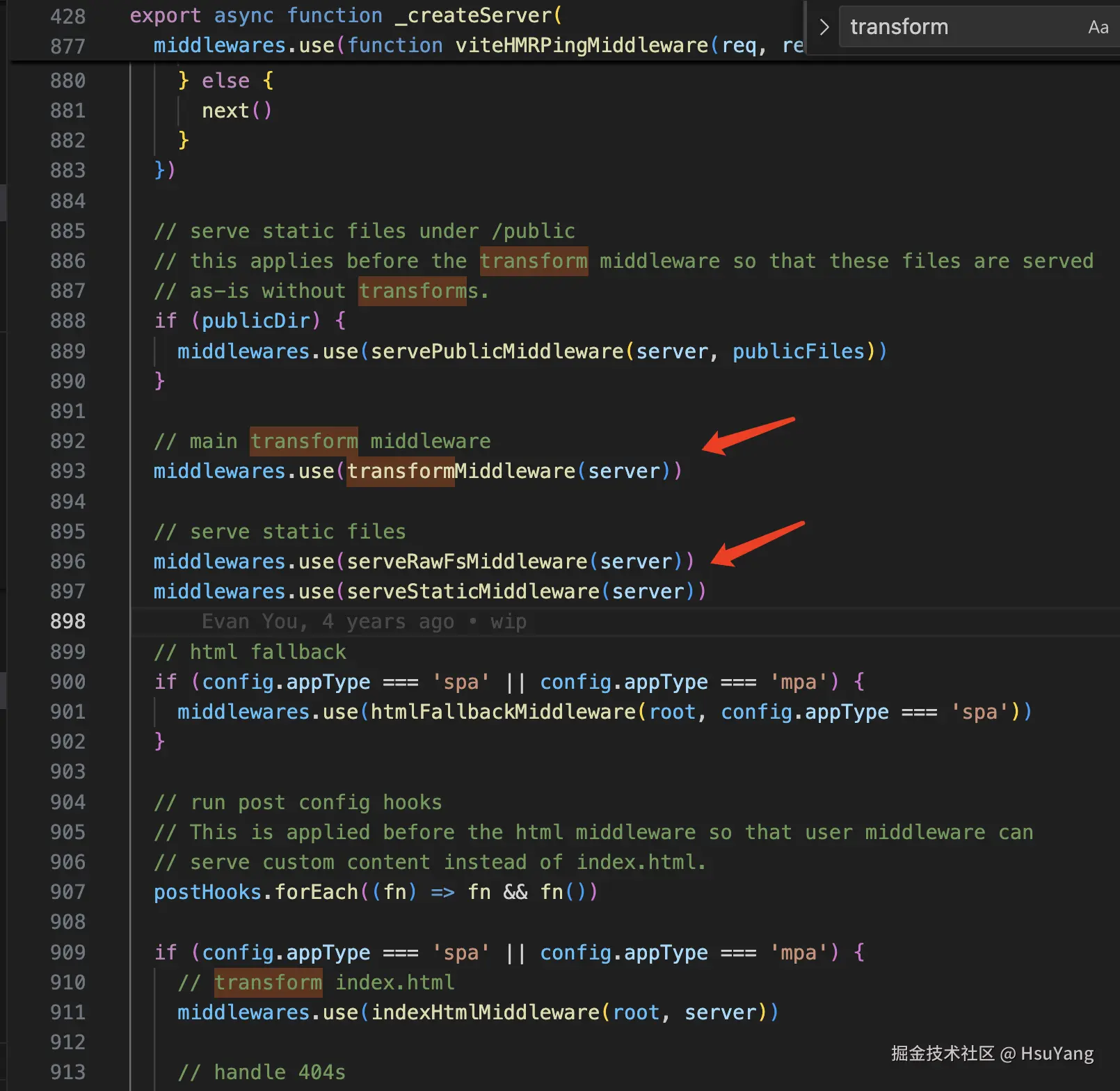Screen dimensions: 1120x1091
Task: Click "serveStaticMiddleware" on line 897
Action: tap(473, 591)
